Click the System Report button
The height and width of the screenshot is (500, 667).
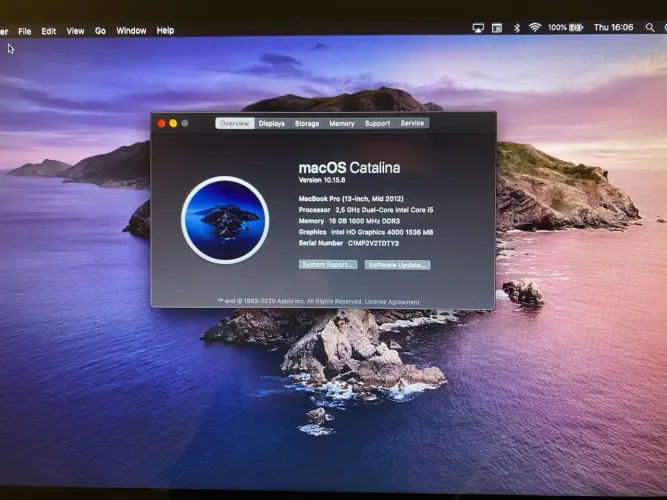[328, 265]
